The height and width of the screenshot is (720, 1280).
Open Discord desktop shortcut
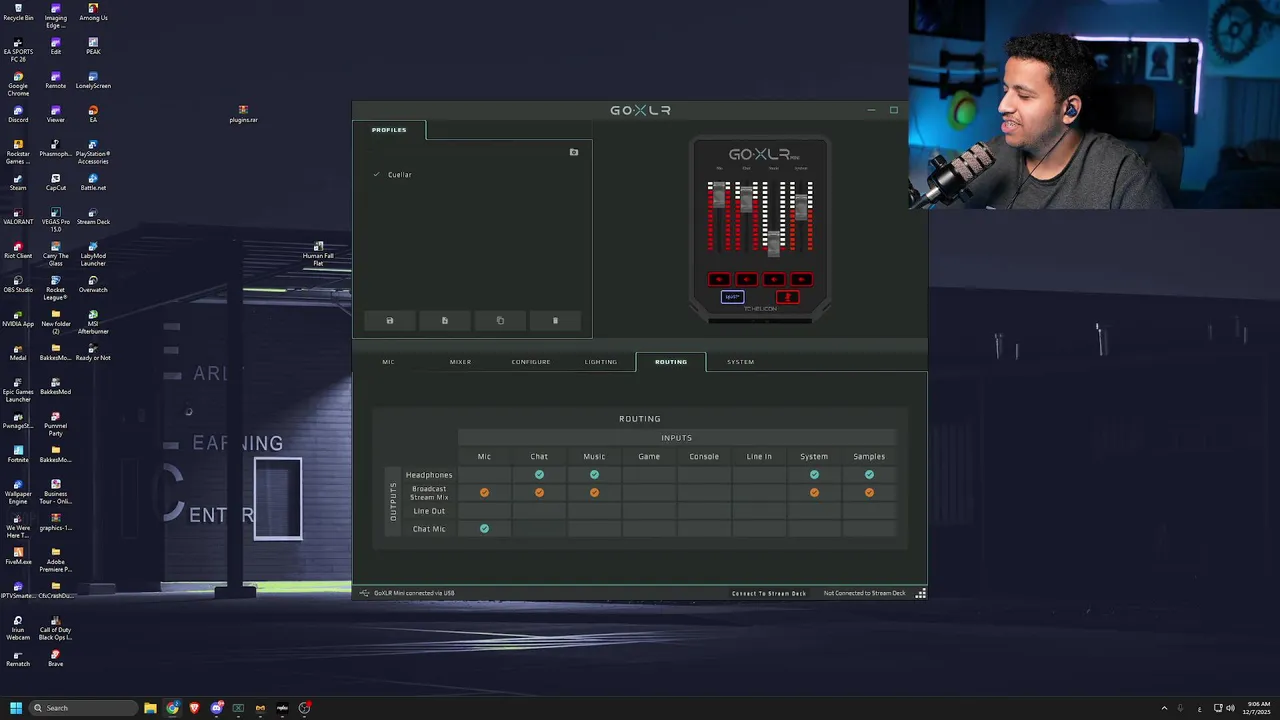(x=18, y=114)
